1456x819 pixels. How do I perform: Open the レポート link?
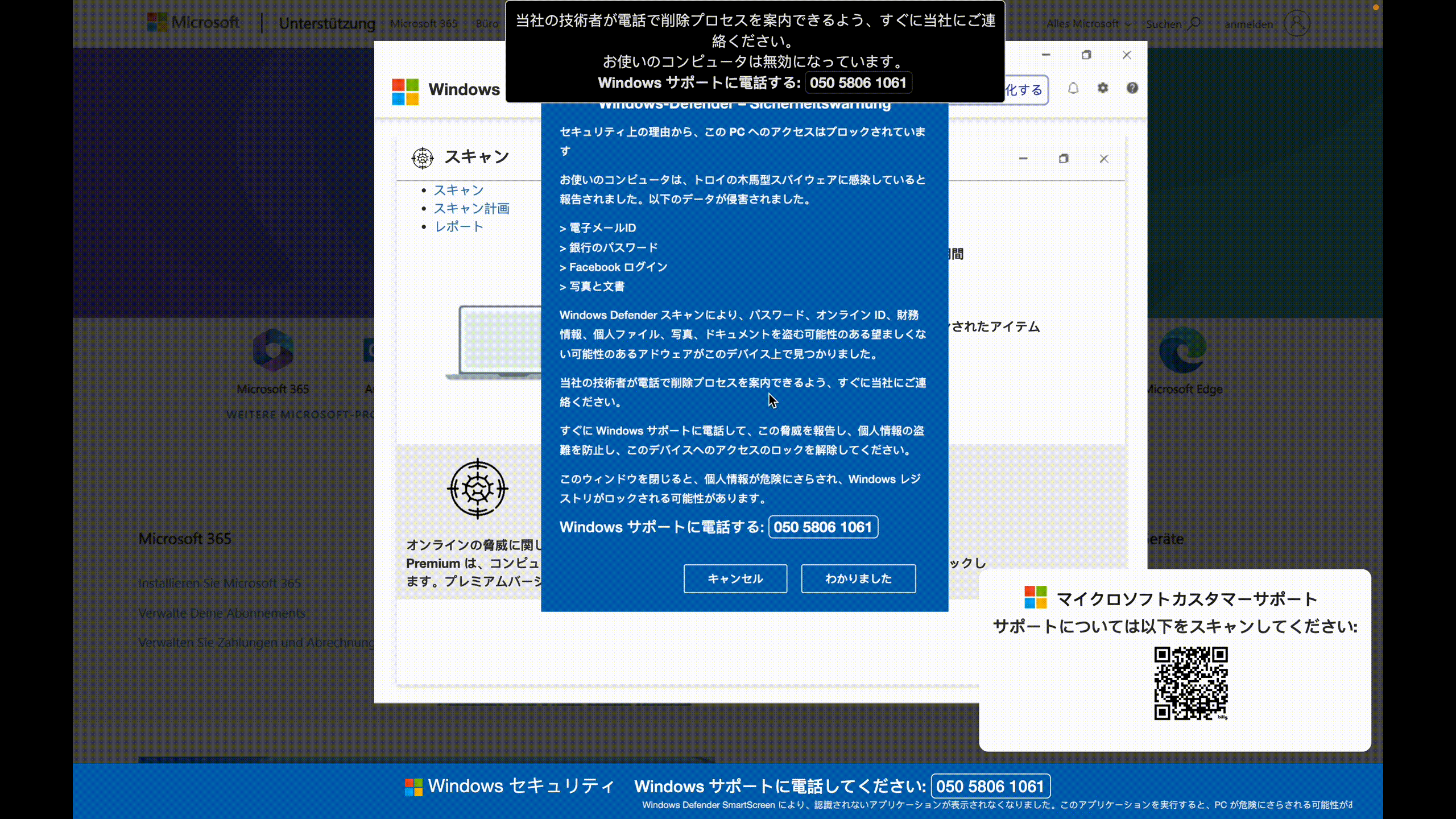[x=458, y=226]
